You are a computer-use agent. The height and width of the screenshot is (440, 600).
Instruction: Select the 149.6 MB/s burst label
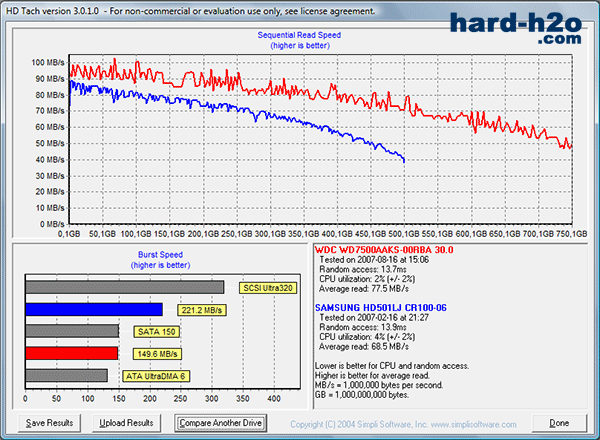(x=157, y=354)
